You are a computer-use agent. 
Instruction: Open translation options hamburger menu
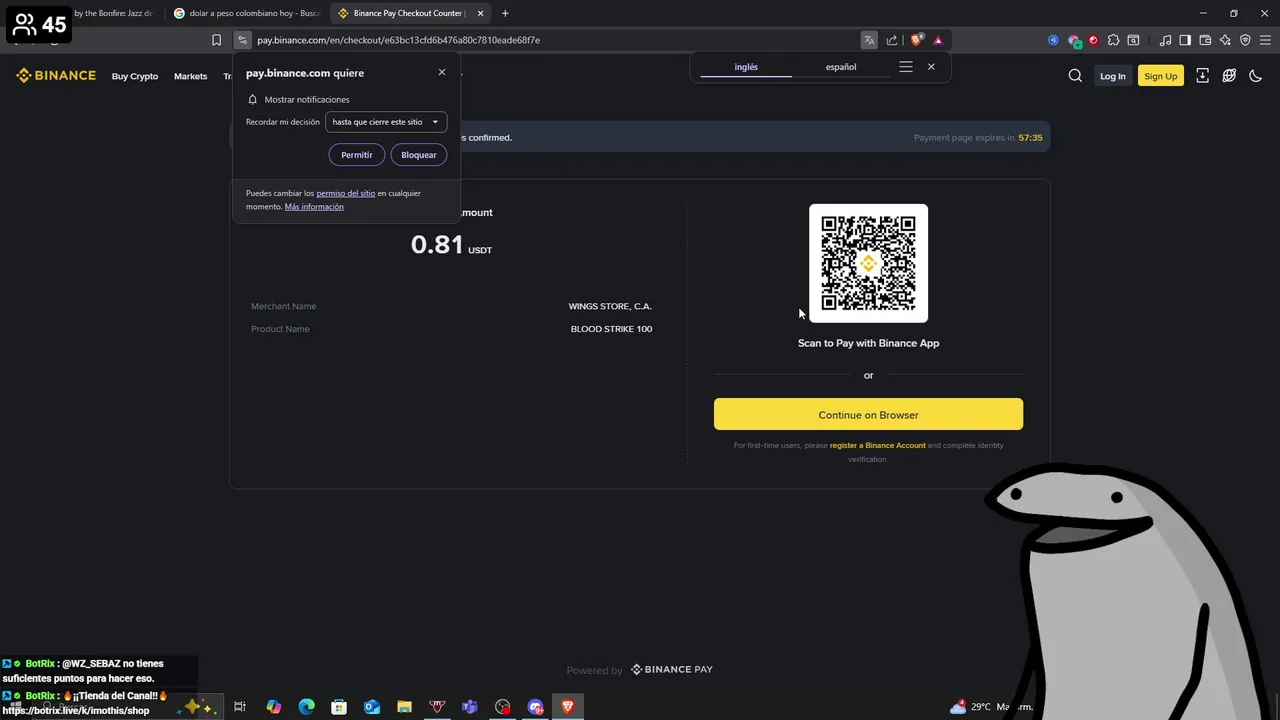coord(906,67)
